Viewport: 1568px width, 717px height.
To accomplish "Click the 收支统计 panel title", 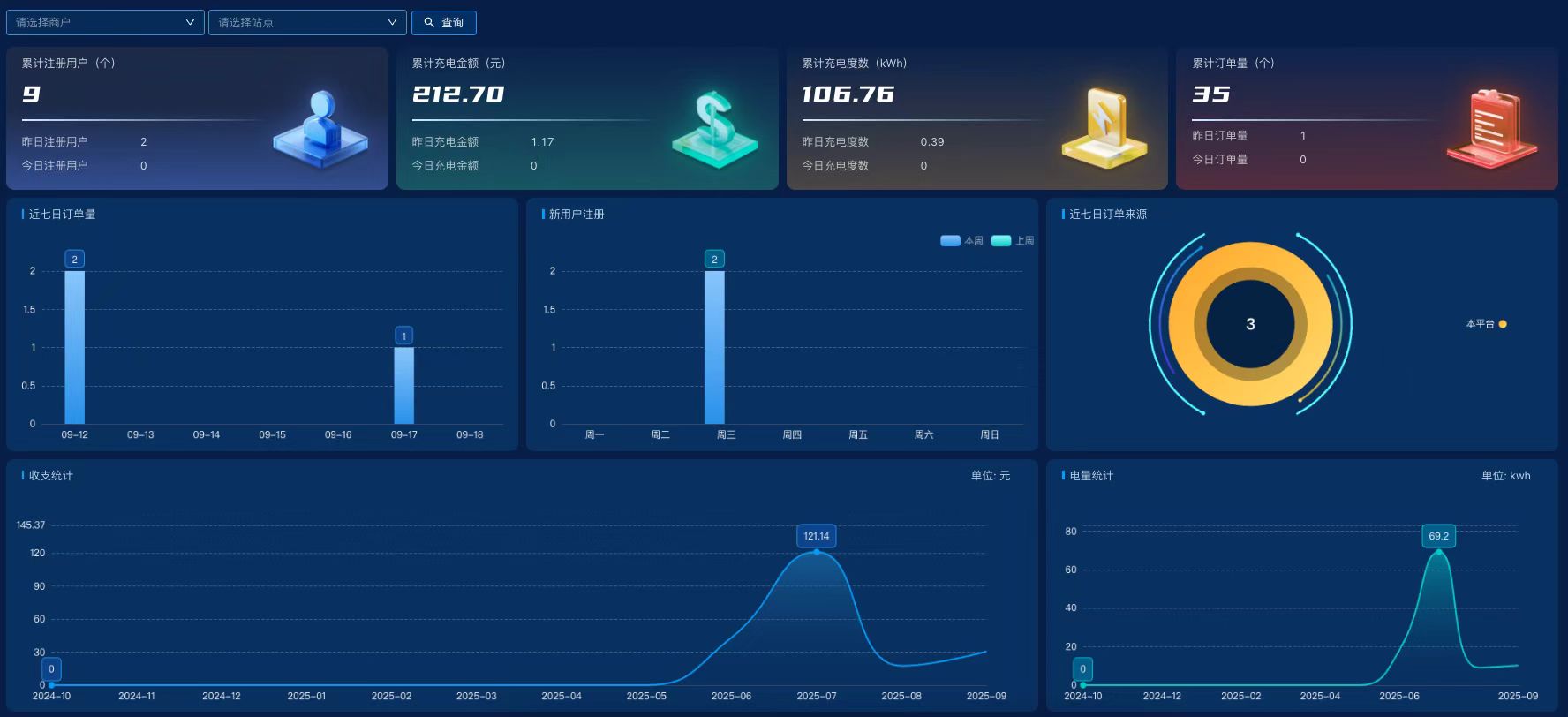I will [x=51, y=476].
